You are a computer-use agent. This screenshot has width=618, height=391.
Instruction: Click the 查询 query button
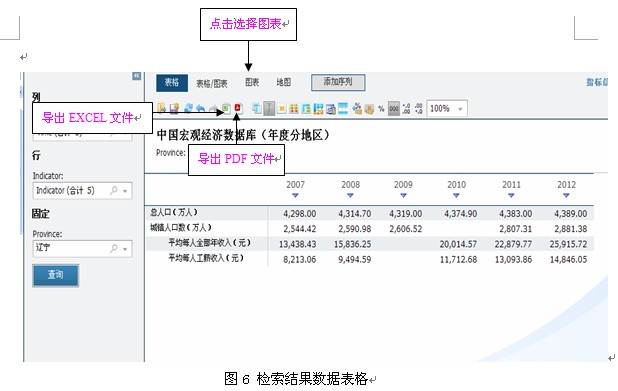(56, 275)
